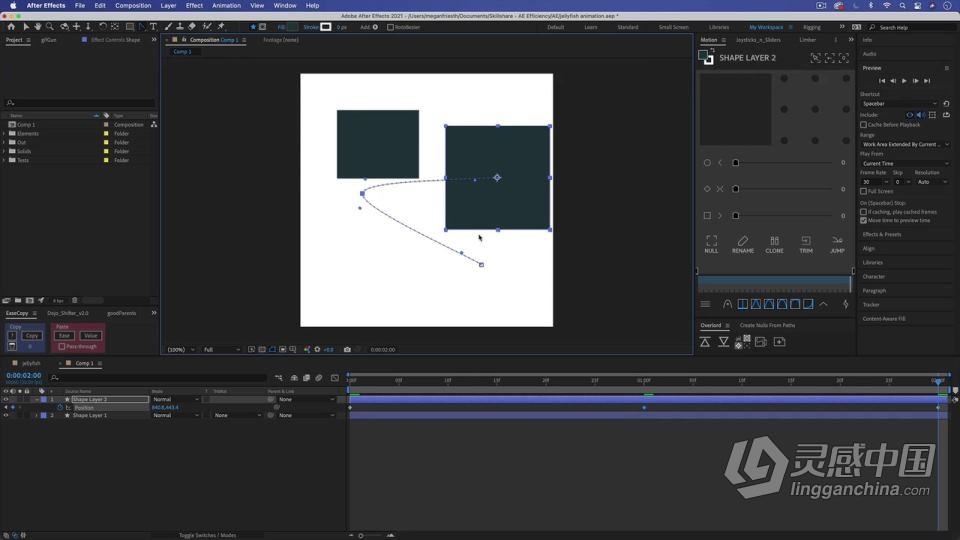Switch to the Joysticks_n_Sliders tab

pyautogui.click(x=758, y=40)
